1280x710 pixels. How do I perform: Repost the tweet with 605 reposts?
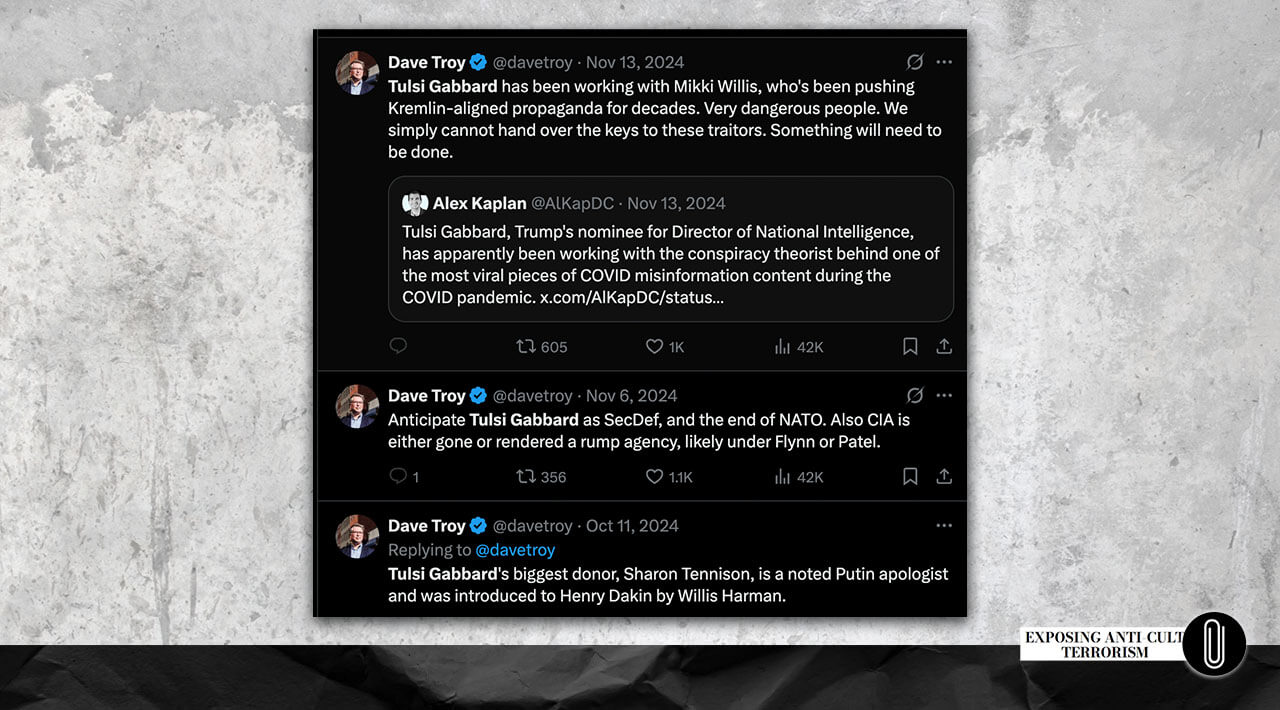coord(526,346)
